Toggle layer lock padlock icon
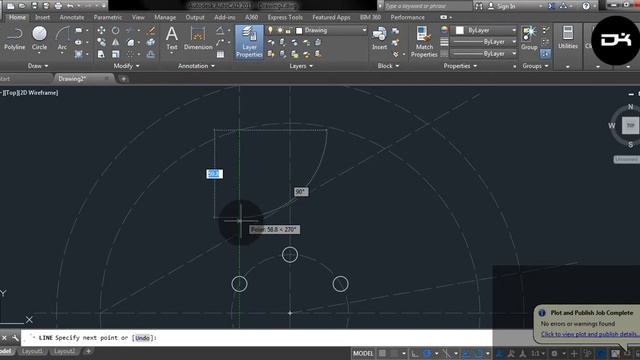The height and width of the screenshot is (360, 640). coord(288,30)
